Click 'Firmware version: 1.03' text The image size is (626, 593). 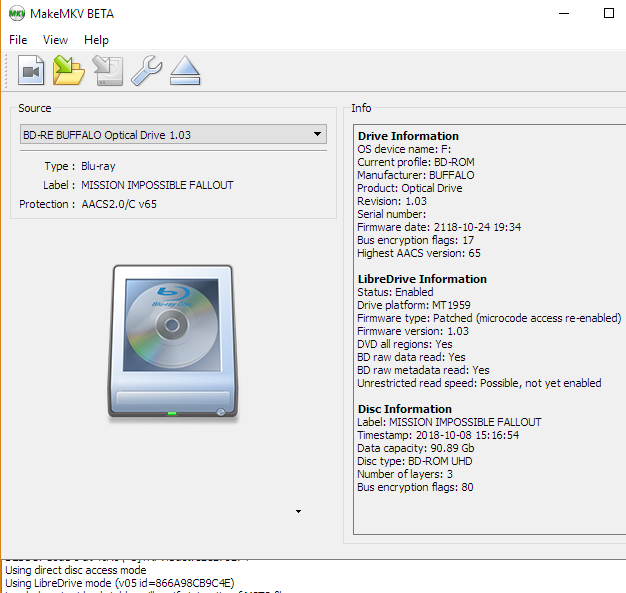point(413,331)
